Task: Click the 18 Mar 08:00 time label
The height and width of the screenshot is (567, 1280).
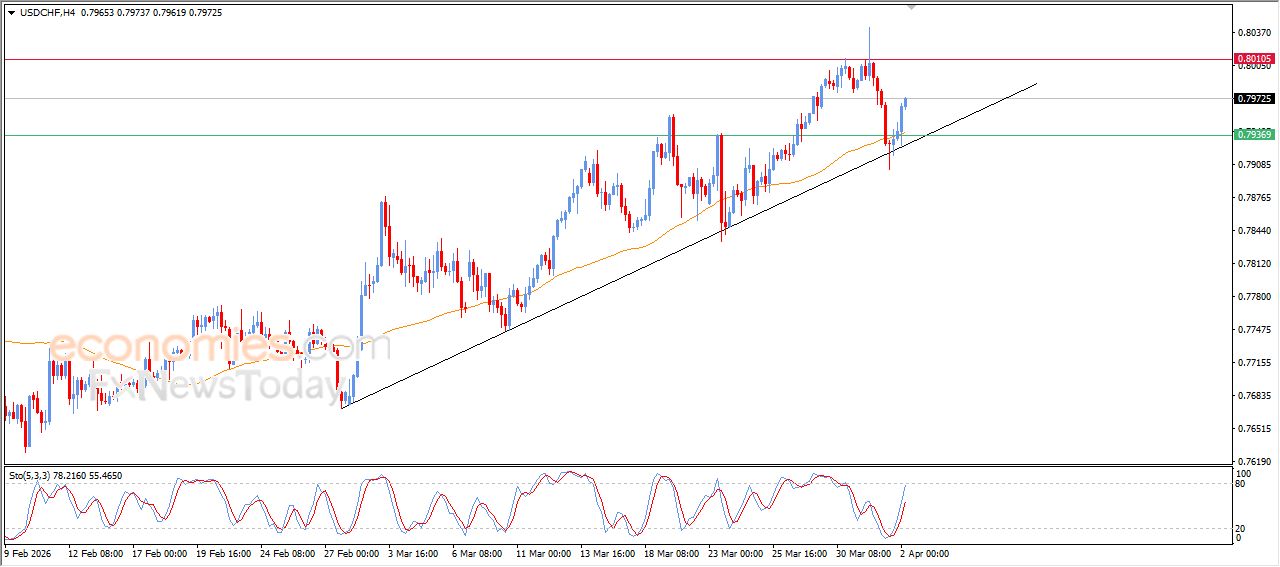Action: [672, 553]
